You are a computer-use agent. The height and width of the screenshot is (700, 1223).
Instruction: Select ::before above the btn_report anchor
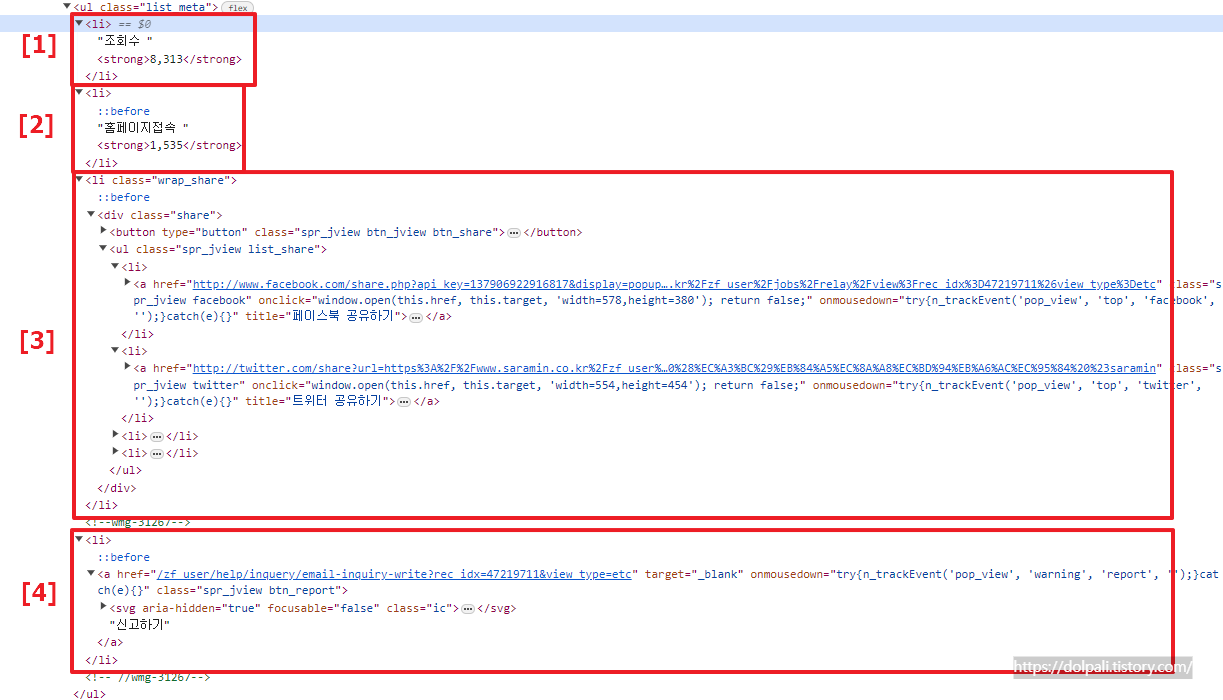point(123,557)
